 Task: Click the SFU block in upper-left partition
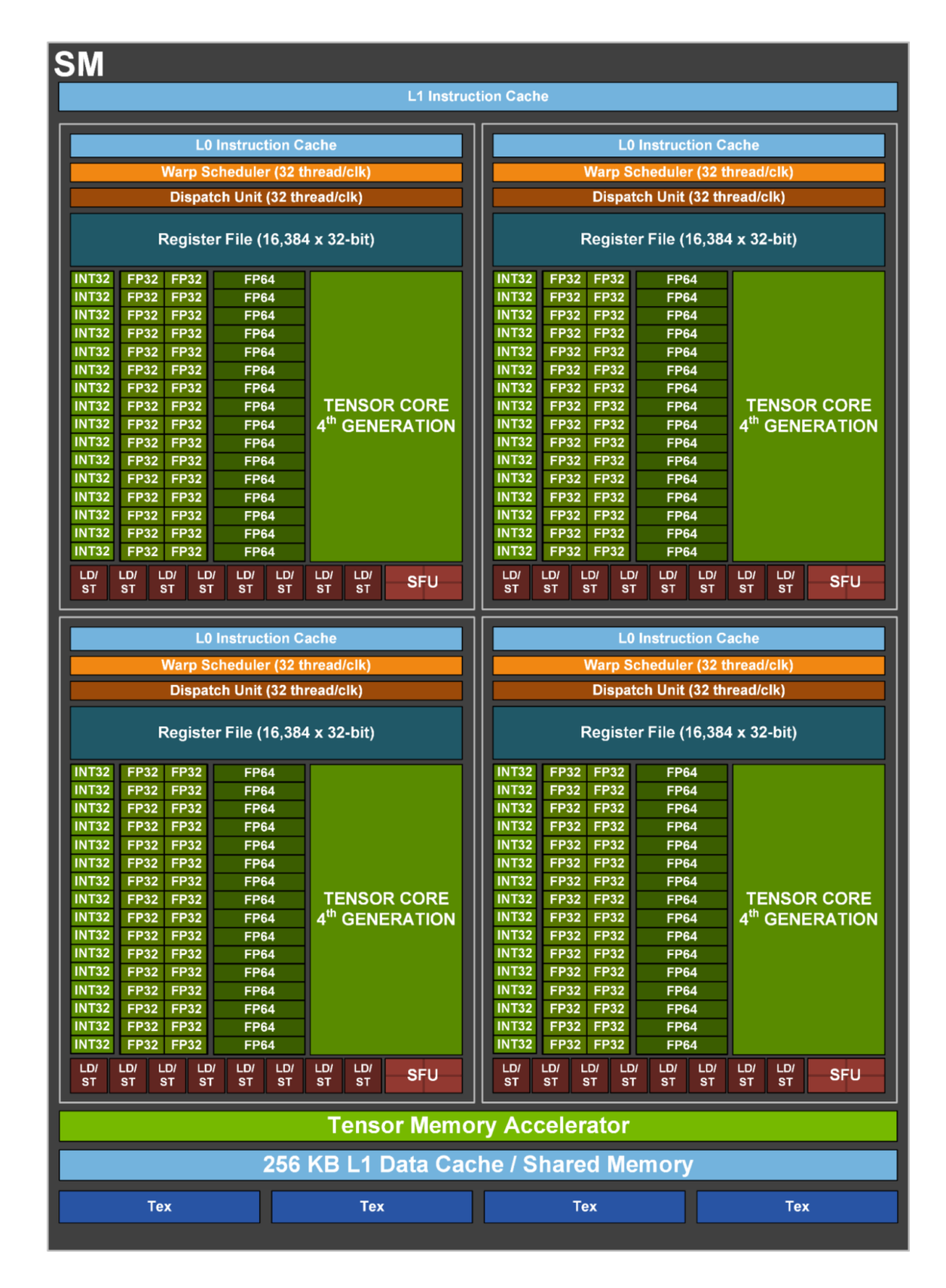[423, 582]
